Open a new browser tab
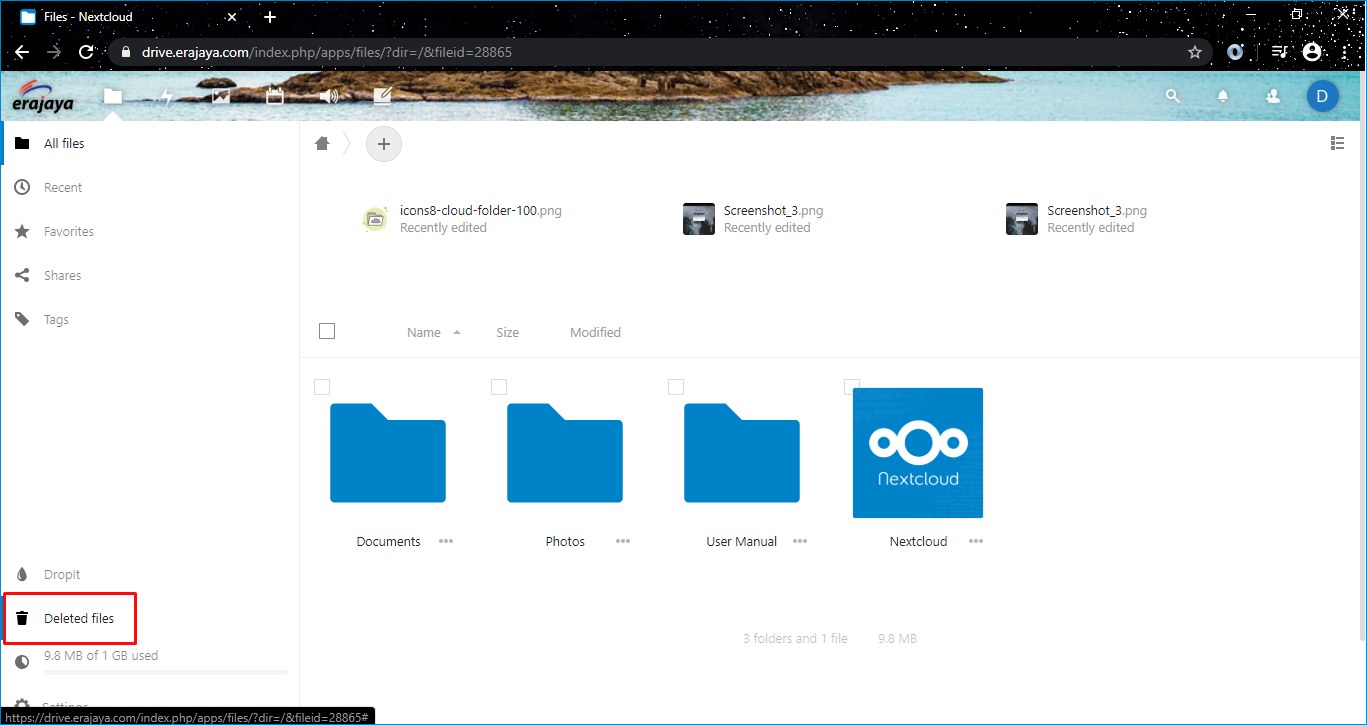This screenshot has height=725, width=1367. 270,17
